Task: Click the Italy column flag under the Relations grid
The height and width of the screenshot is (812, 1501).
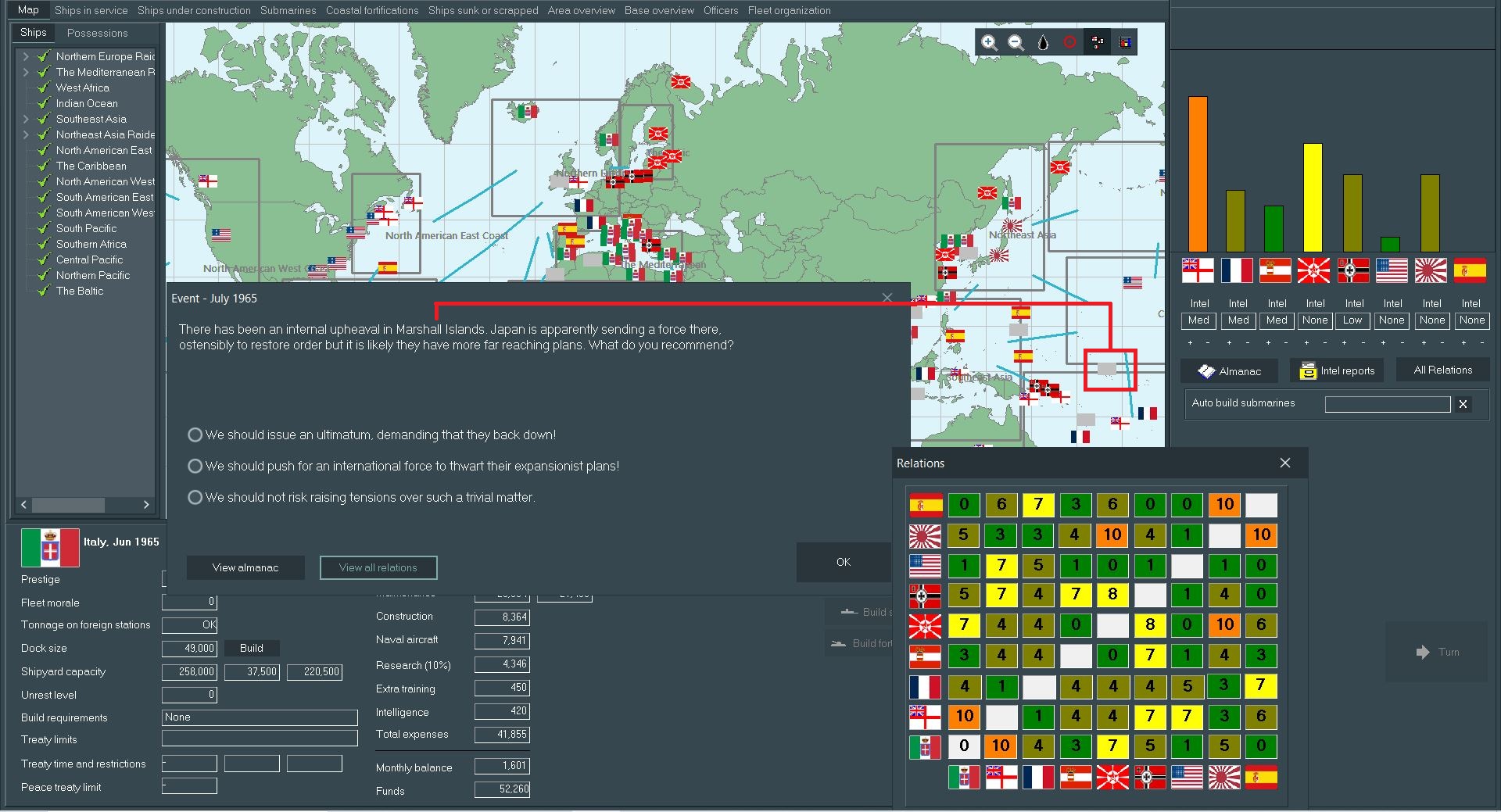Action: point(964,777)
